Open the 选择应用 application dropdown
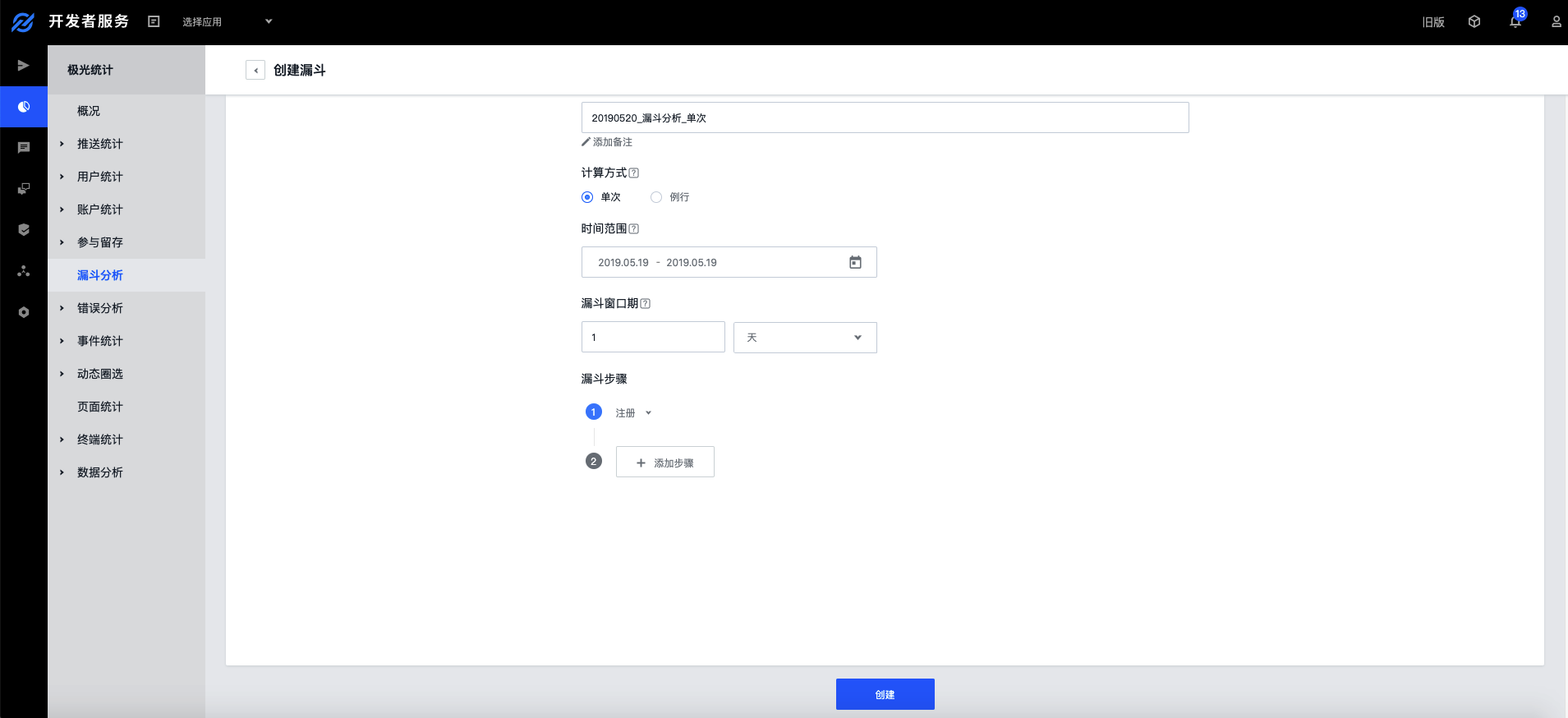Viewport: 1568px width, 718px height. [227, 22]
